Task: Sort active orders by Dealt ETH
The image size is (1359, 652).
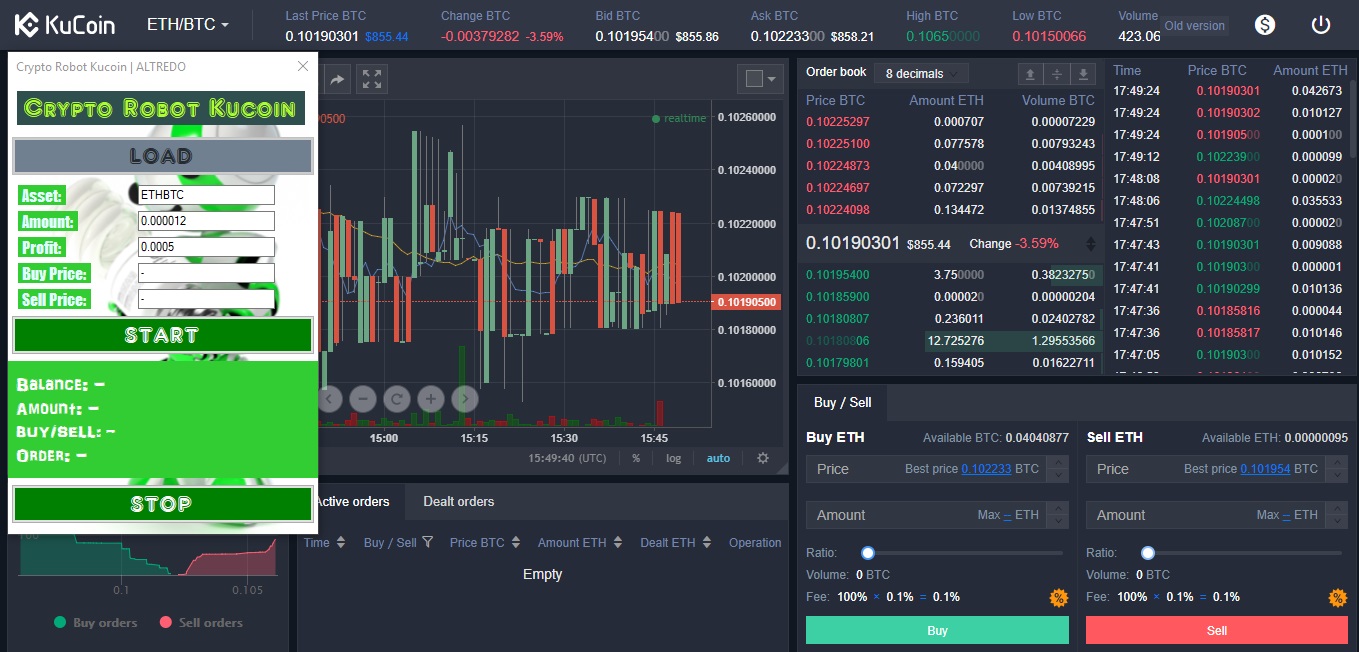Action: click(x=707, y=542)
